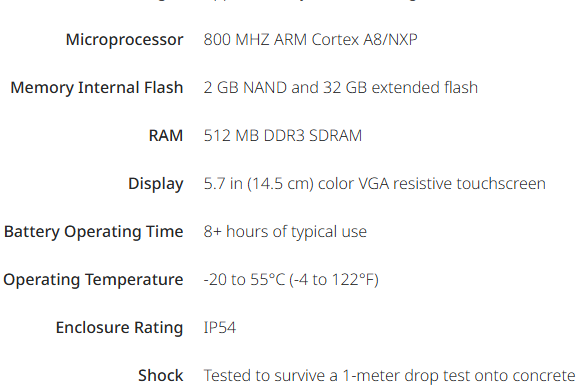
Task: Click the 122°F text in temperature row
Action: pyautogui.click(x=355, y=279)
